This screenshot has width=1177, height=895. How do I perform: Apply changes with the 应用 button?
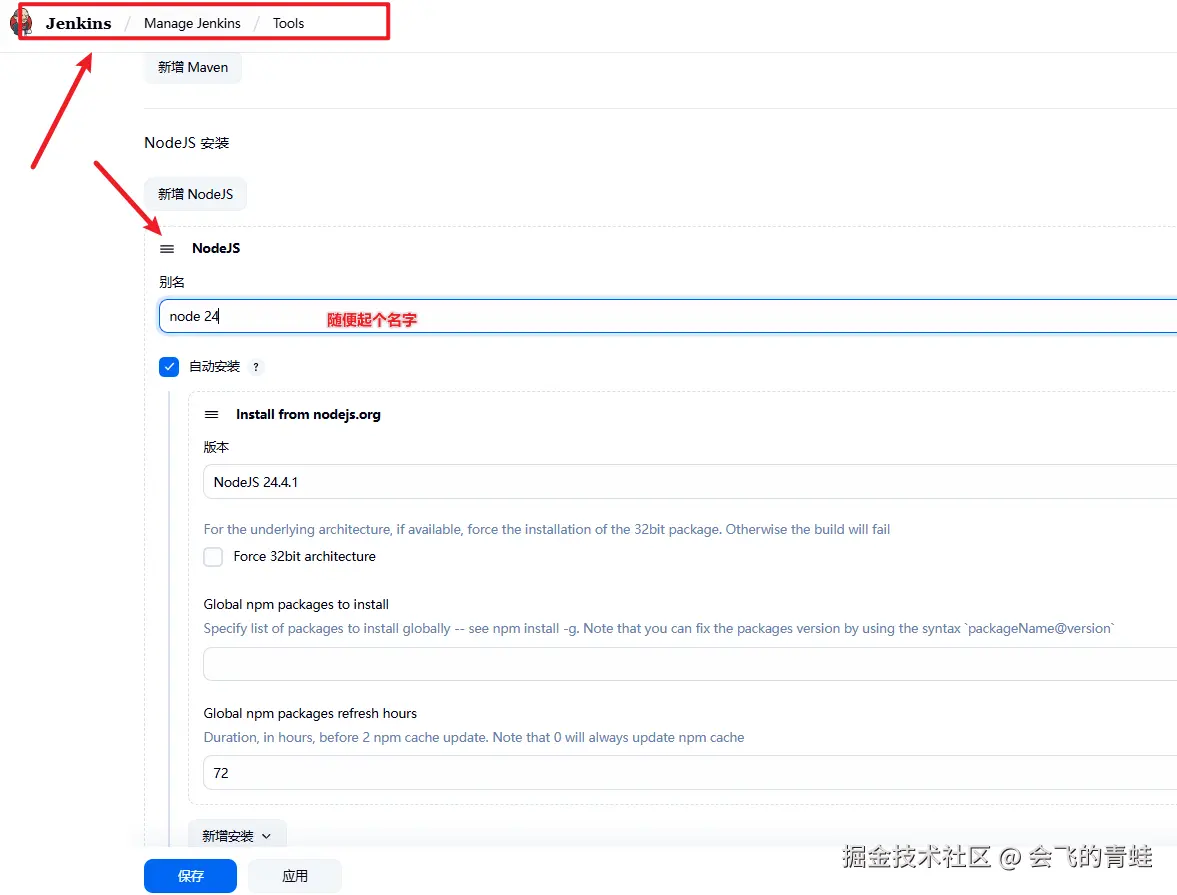click(295, 876)
